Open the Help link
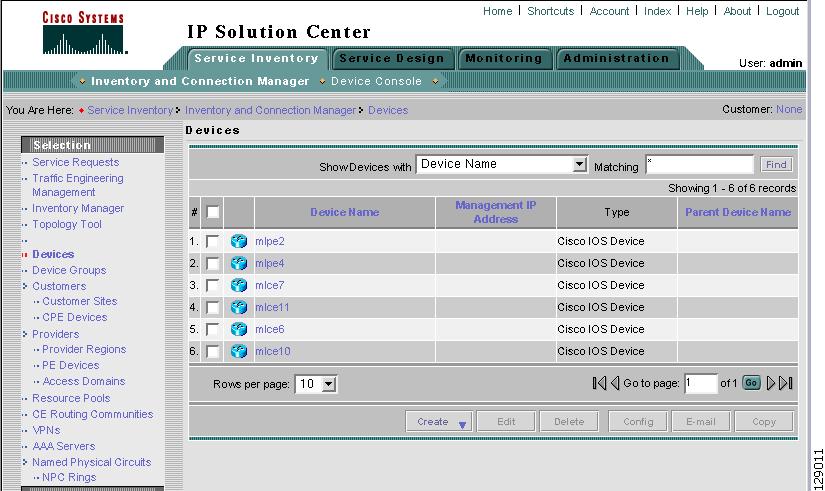The image size is (825, 491). tap(697, 11)
